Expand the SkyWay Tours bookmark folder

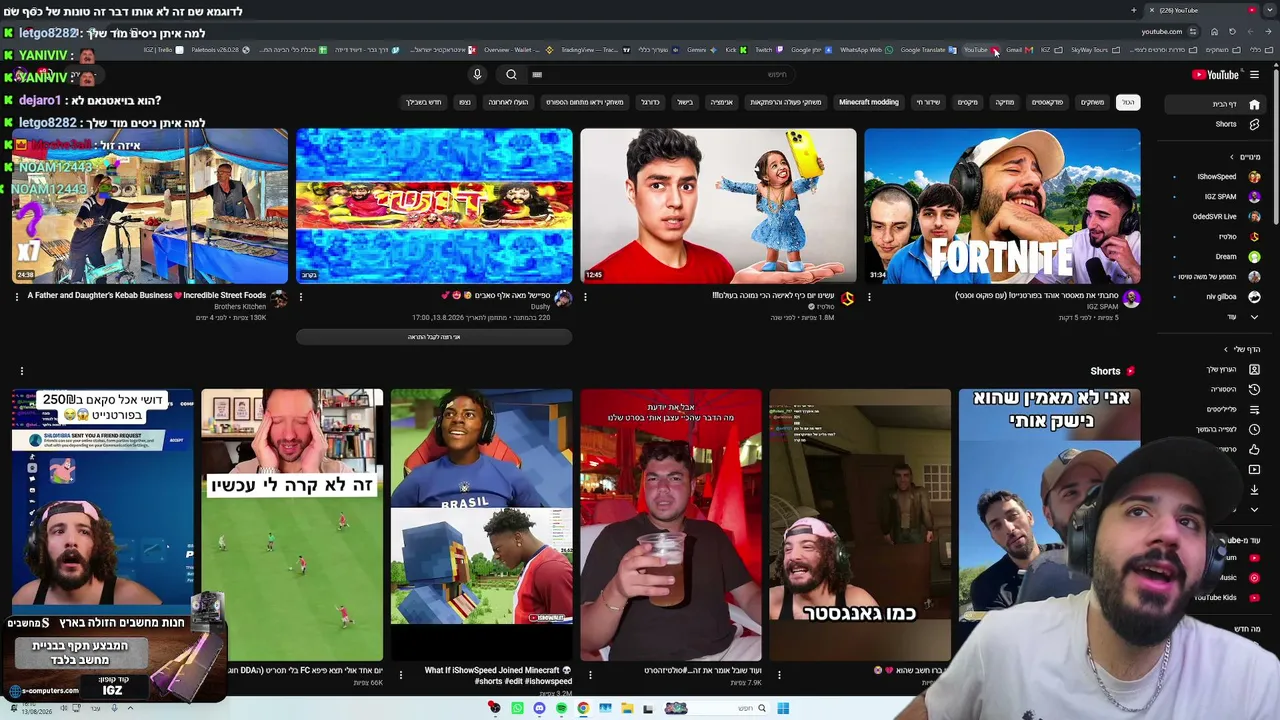click(x=1094, y=50)
